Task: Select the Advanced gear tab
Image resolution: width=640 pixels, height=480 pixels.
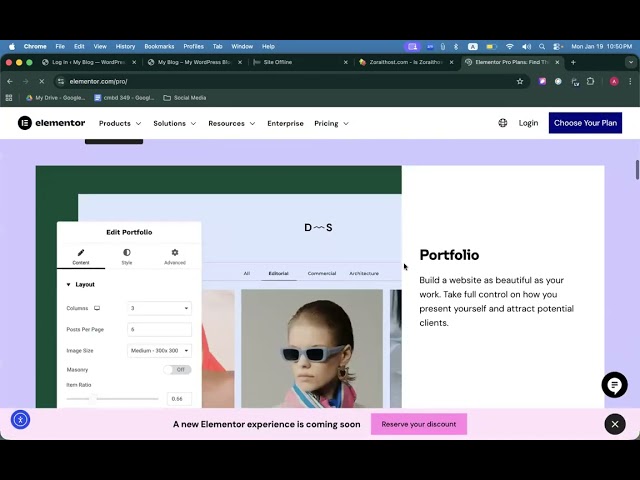Action: [175, 257]
